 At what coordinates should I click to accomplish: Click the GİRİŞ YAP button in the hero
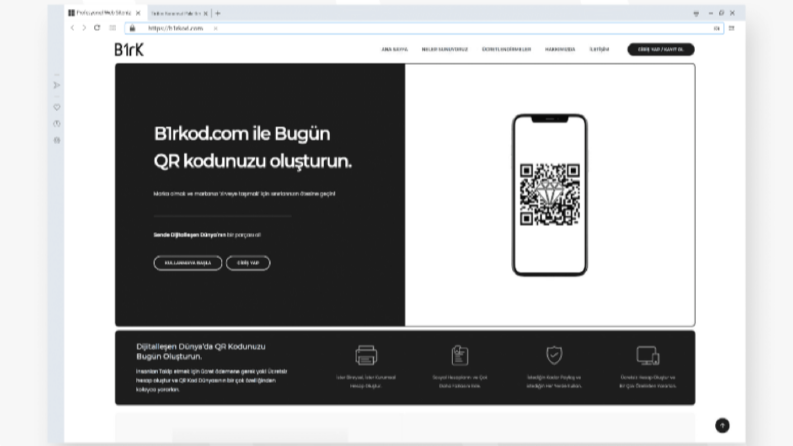click(248, 263)
